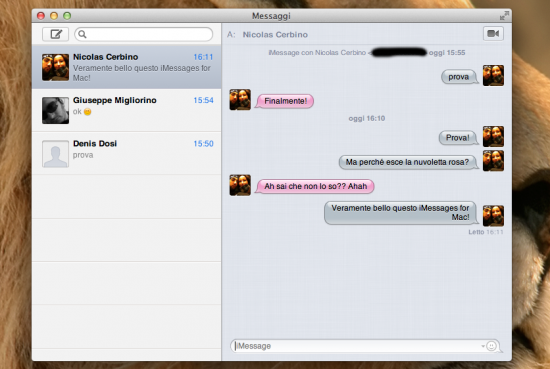Screen dimensions: 550x369
Task: Click avatar beside 'Prova!' sent message
Action: [x=493, y=136]
